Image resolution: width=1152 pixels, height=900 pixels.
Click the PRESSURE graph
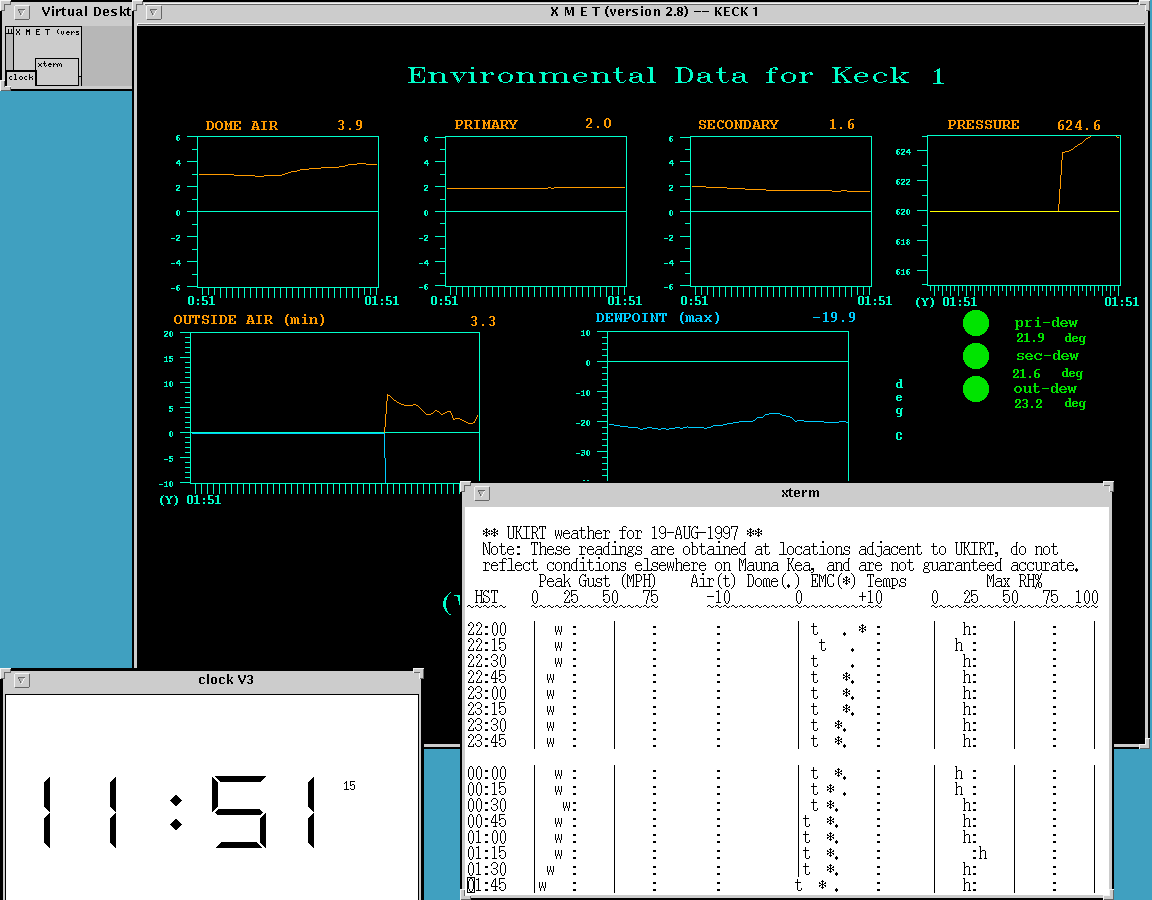[1024, 210]
